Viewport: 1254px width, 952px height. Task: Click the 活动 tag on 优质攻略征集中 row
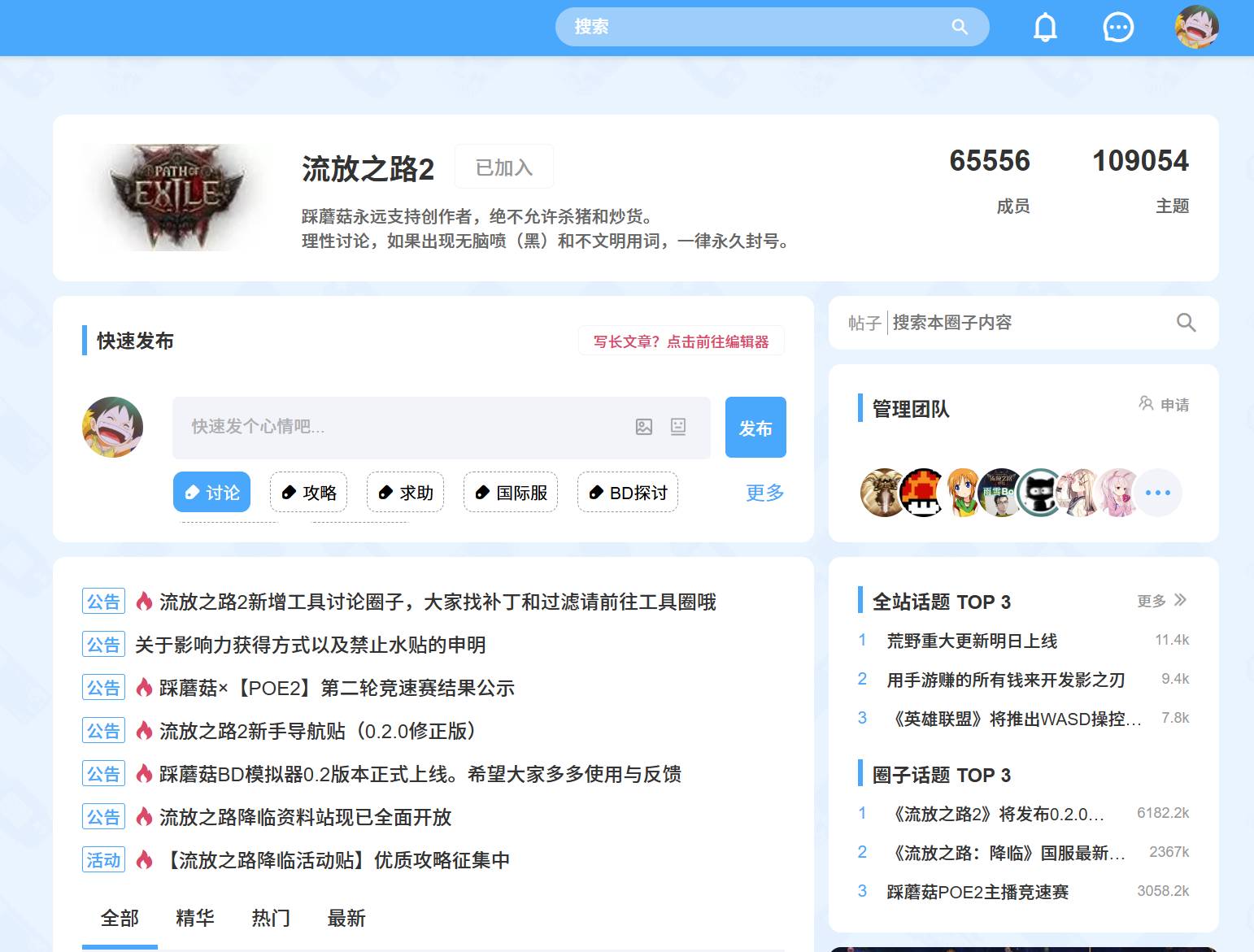[103, 860]
